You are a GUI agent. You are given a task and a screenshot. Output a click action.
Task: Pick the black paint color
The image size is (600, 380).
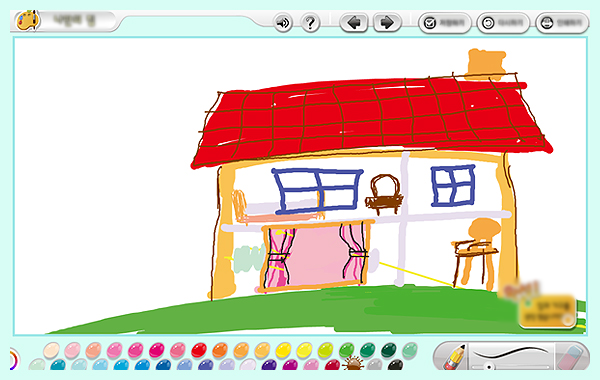tap(395, 365)
